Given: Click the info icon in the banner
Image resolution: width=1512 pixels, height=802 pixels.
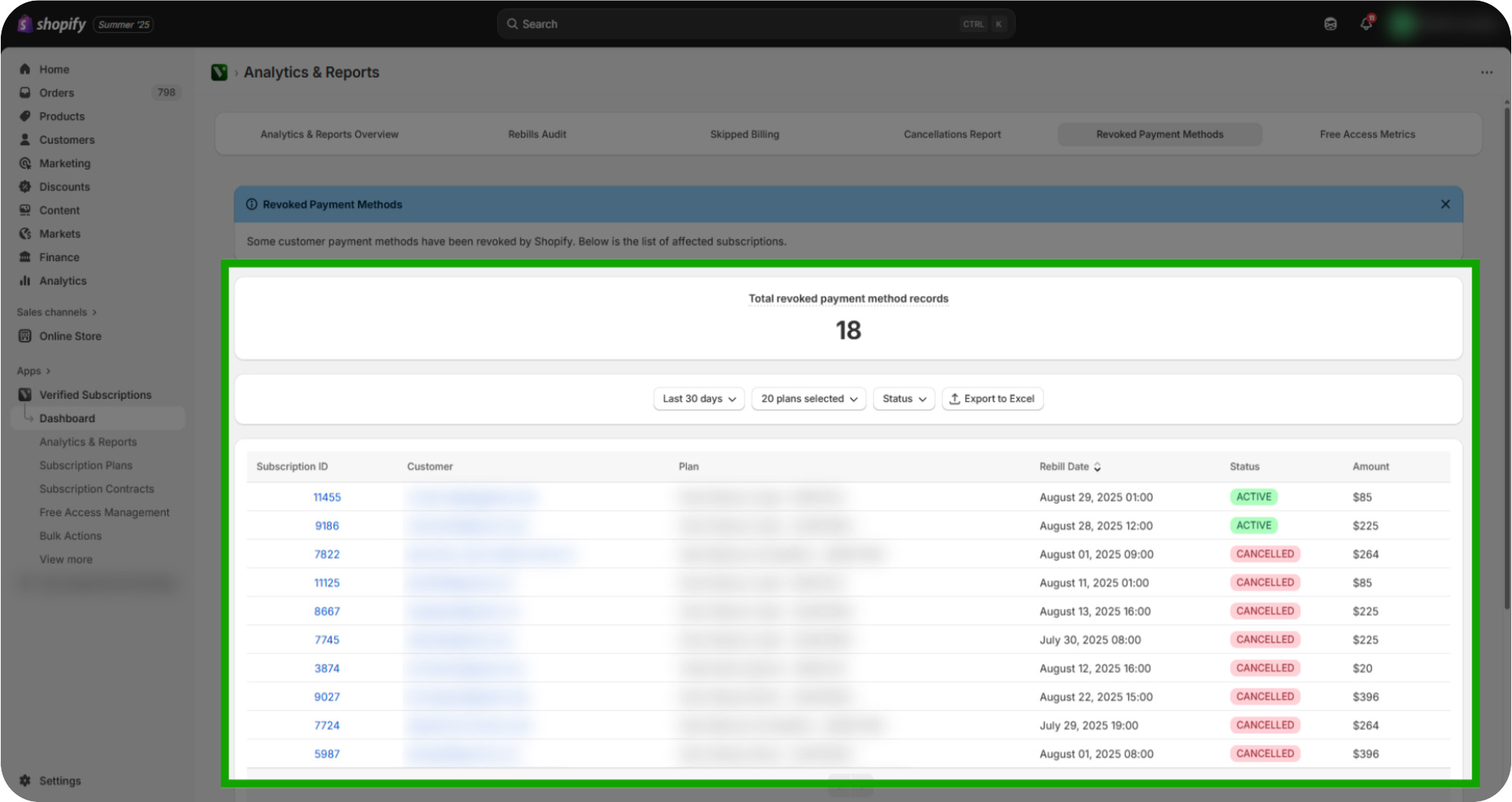Looking at the screenshot, I should pos(251,205).
